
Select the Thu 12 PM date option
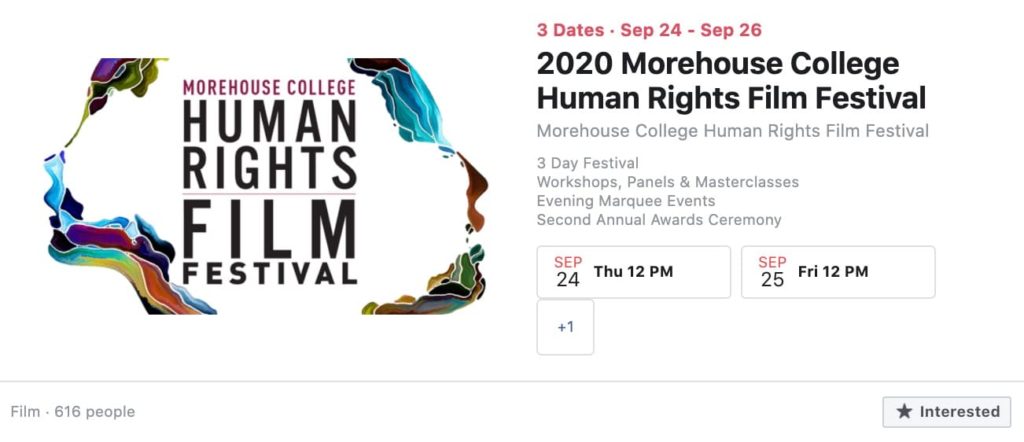(633, 272)
